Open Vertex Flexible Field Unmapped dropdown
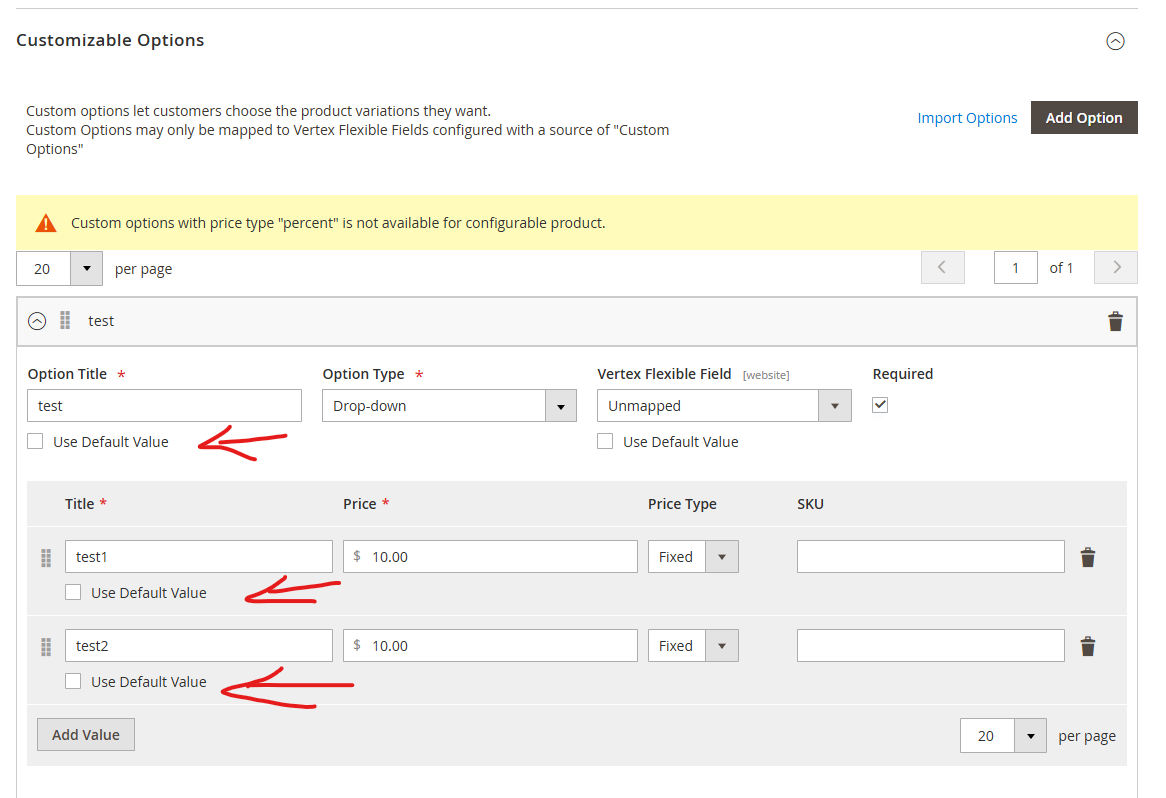 pyautogui.click(x=724, y=406)
